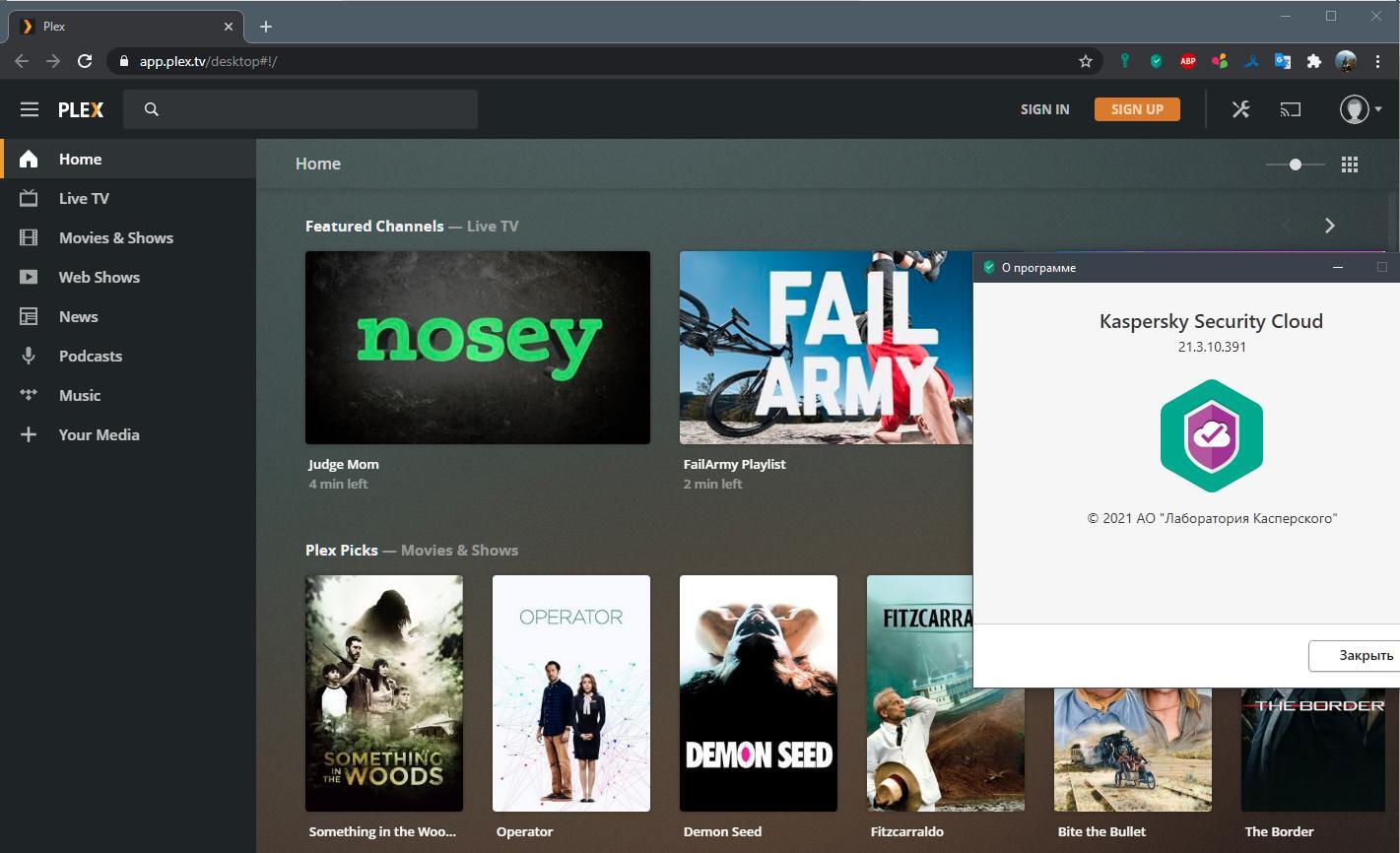Open the Demon Seed poster
The height and width of the screenshot is (853, 1400).
(x=759, y=693)
